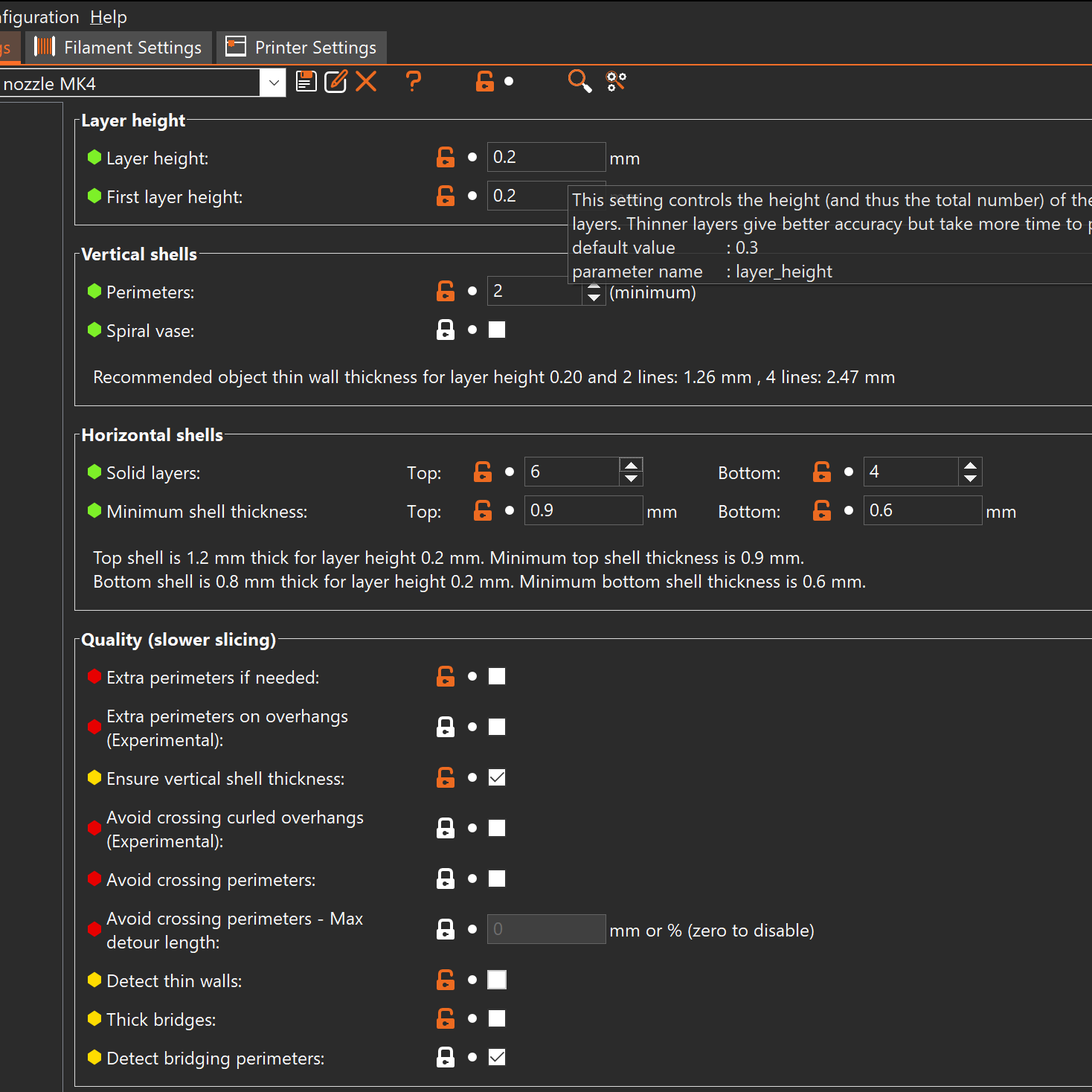Click the lock icon for Extra perimeters if needed

tap(446, 676)
